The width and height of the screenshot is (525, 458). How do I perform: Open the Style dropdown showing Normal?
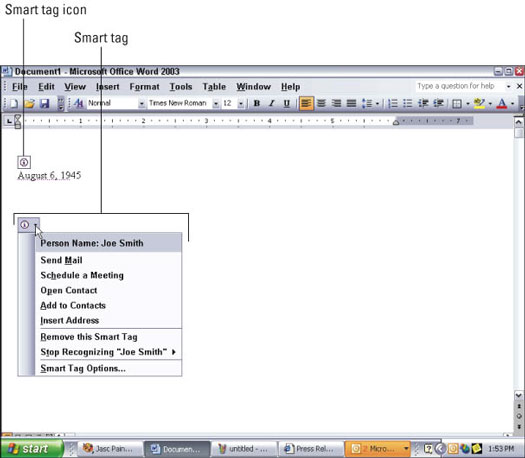coord(142,104)
